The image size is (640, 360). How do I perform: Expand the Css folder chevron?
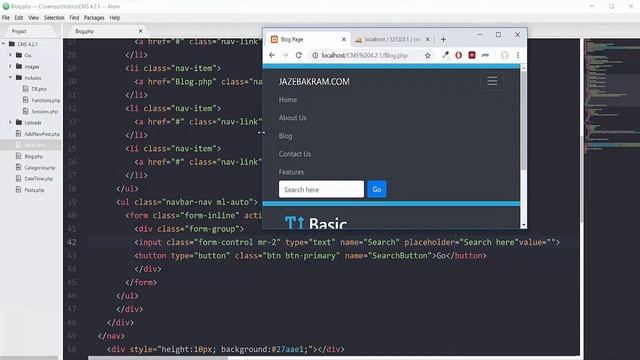click(11, 55)
